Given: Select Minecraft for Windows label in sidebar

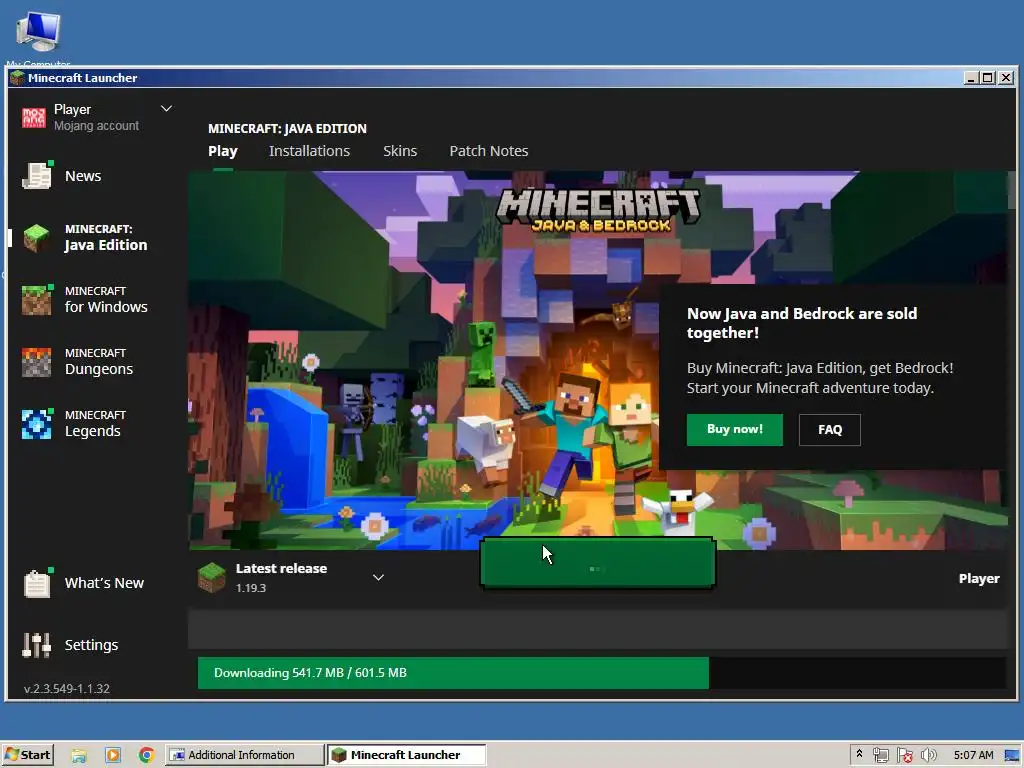Looking at the screenshot, I should 106,300.
